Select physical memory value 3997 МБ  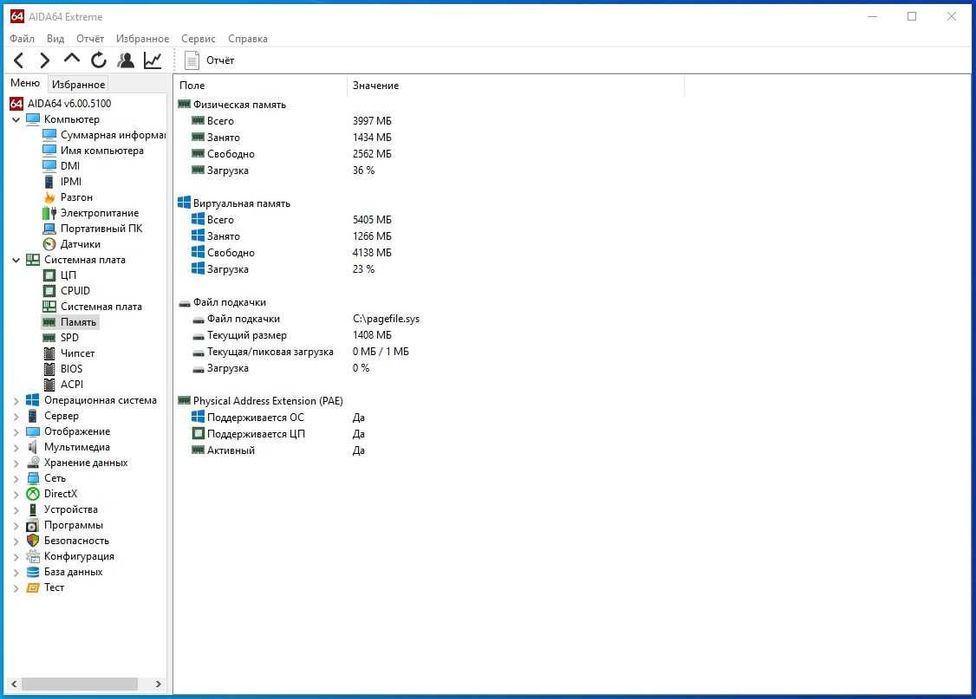(x=372, y=121)
